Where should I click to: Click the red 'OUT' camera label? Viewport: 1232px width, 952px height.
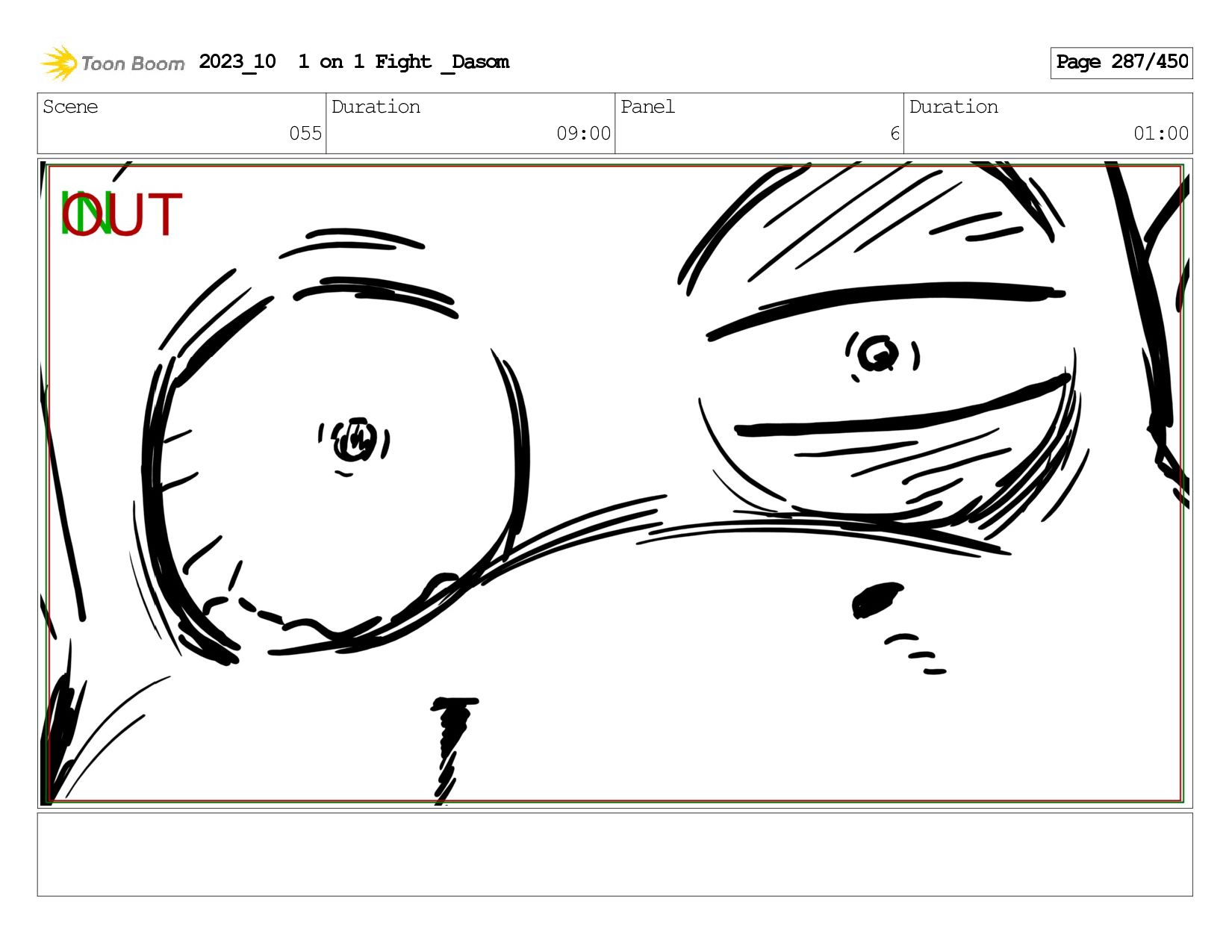(x=122, y=214)
